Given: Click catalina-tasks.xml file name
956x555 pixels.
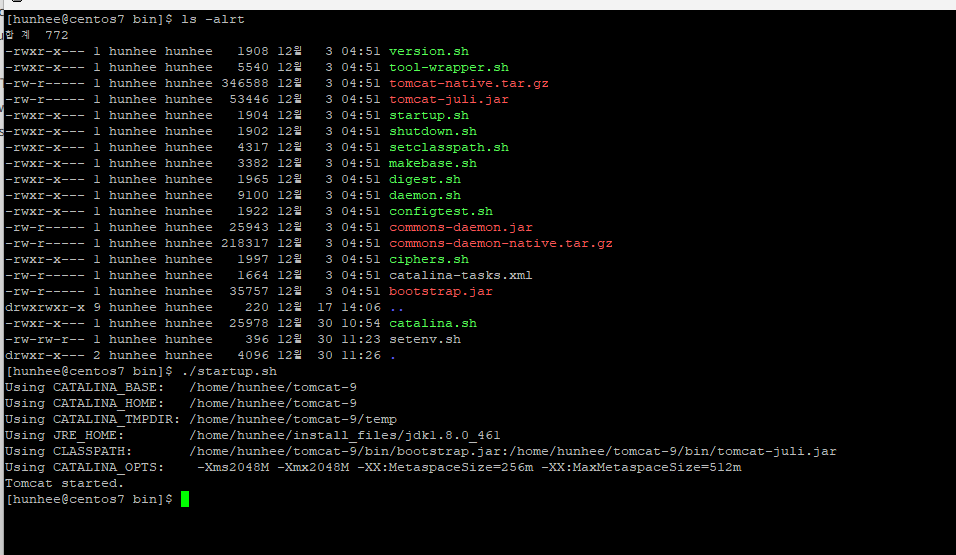Looking at the screenshot, I should [x=461, y=275].
